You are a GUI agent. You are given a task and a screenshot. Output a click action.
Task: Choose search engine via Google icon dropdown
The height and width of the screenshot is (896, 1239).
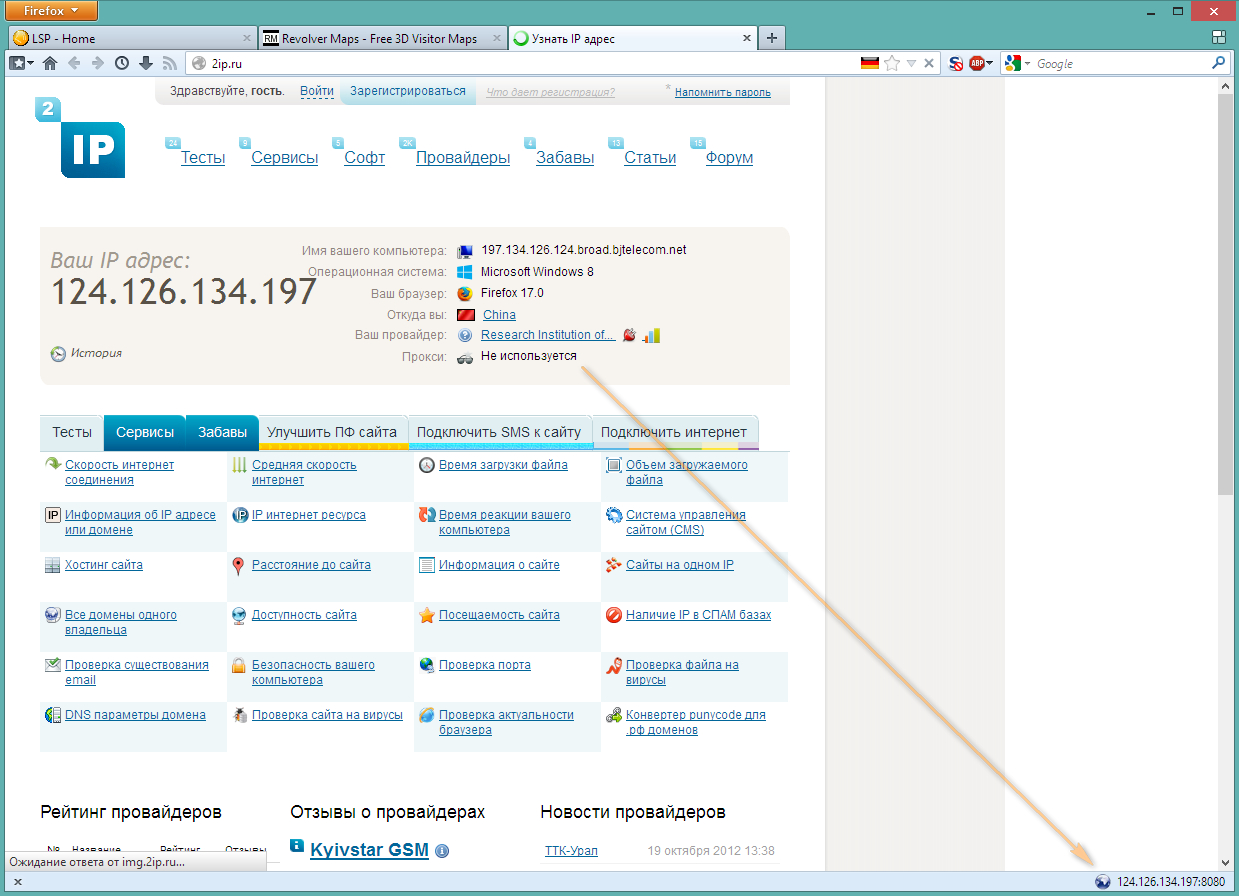coord(1018,63)
